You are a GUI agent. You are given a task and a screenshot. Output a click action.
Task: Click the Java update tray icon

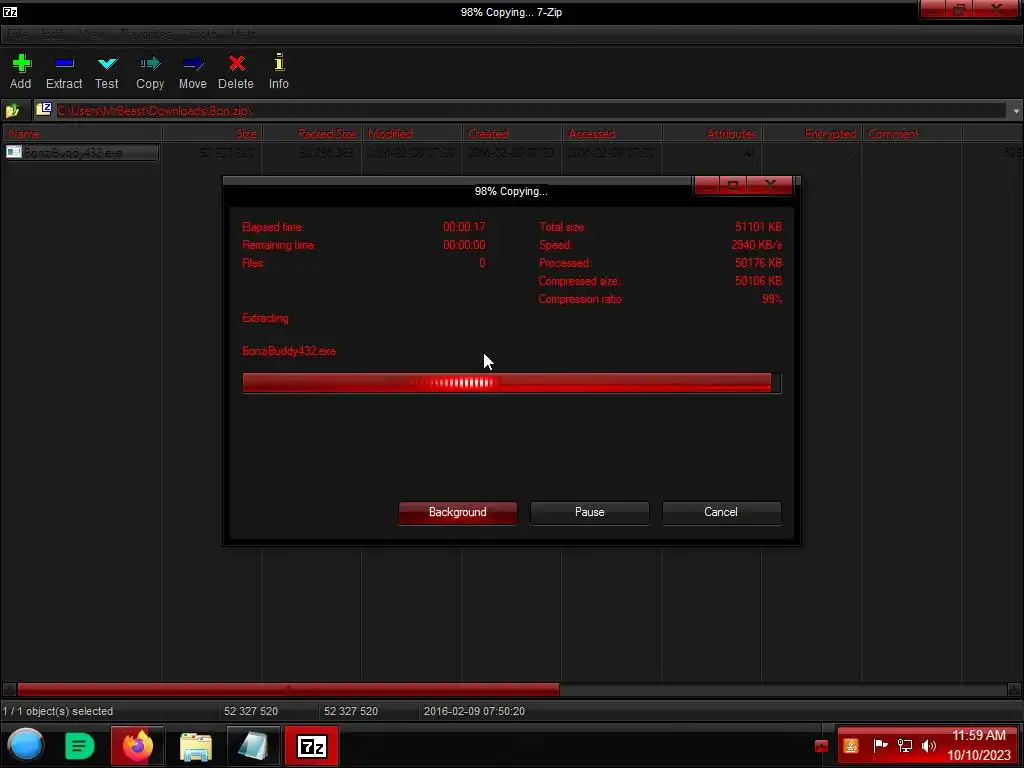[x=851, y=746]
